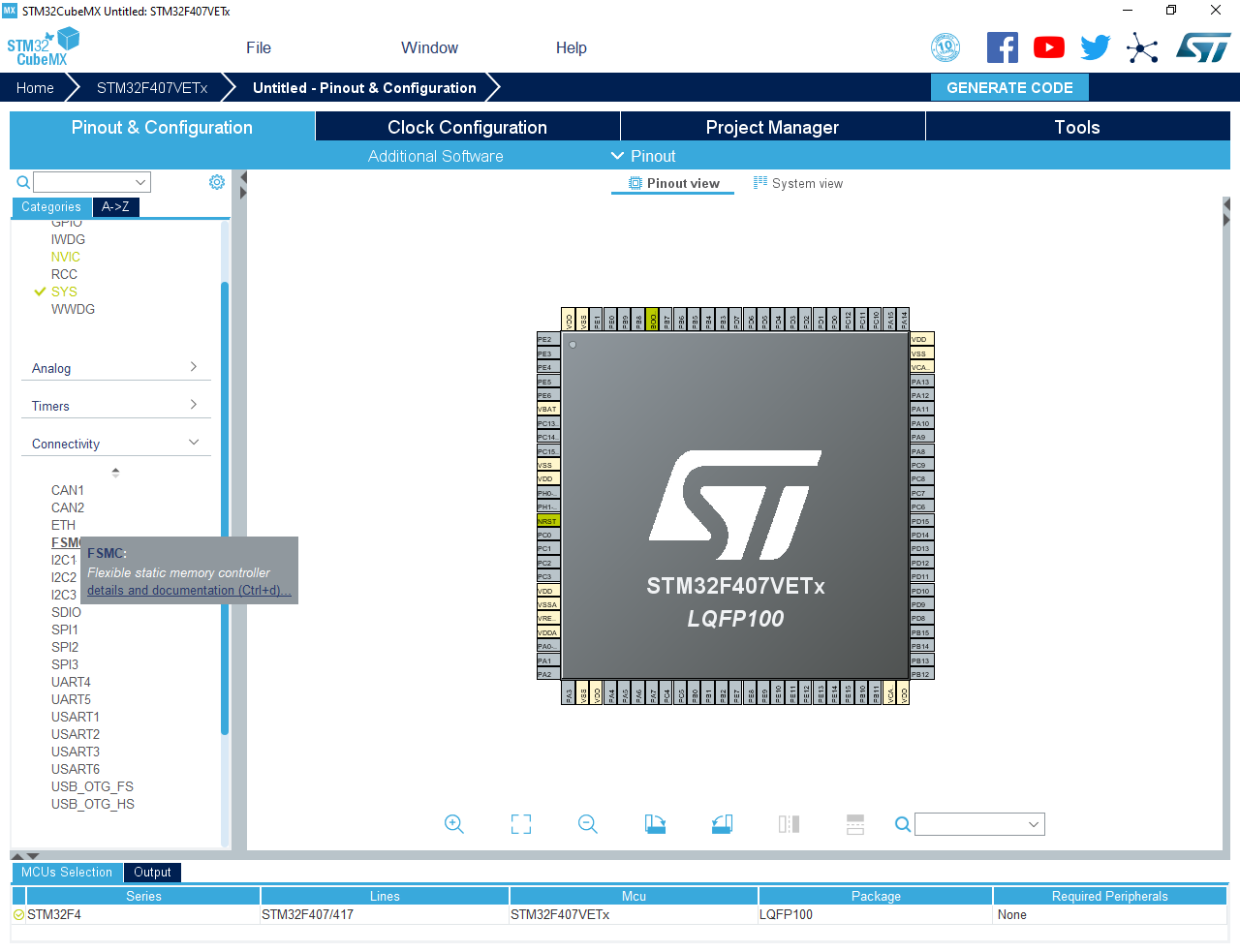Toggle right panel with arrow handle
Viewport: 1240px width, 952px height.
(1226, 213)
